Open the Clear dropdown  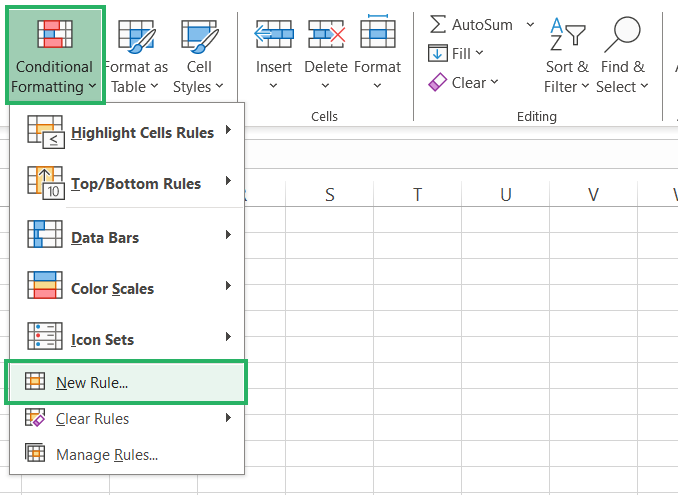(x=463, y=82)
